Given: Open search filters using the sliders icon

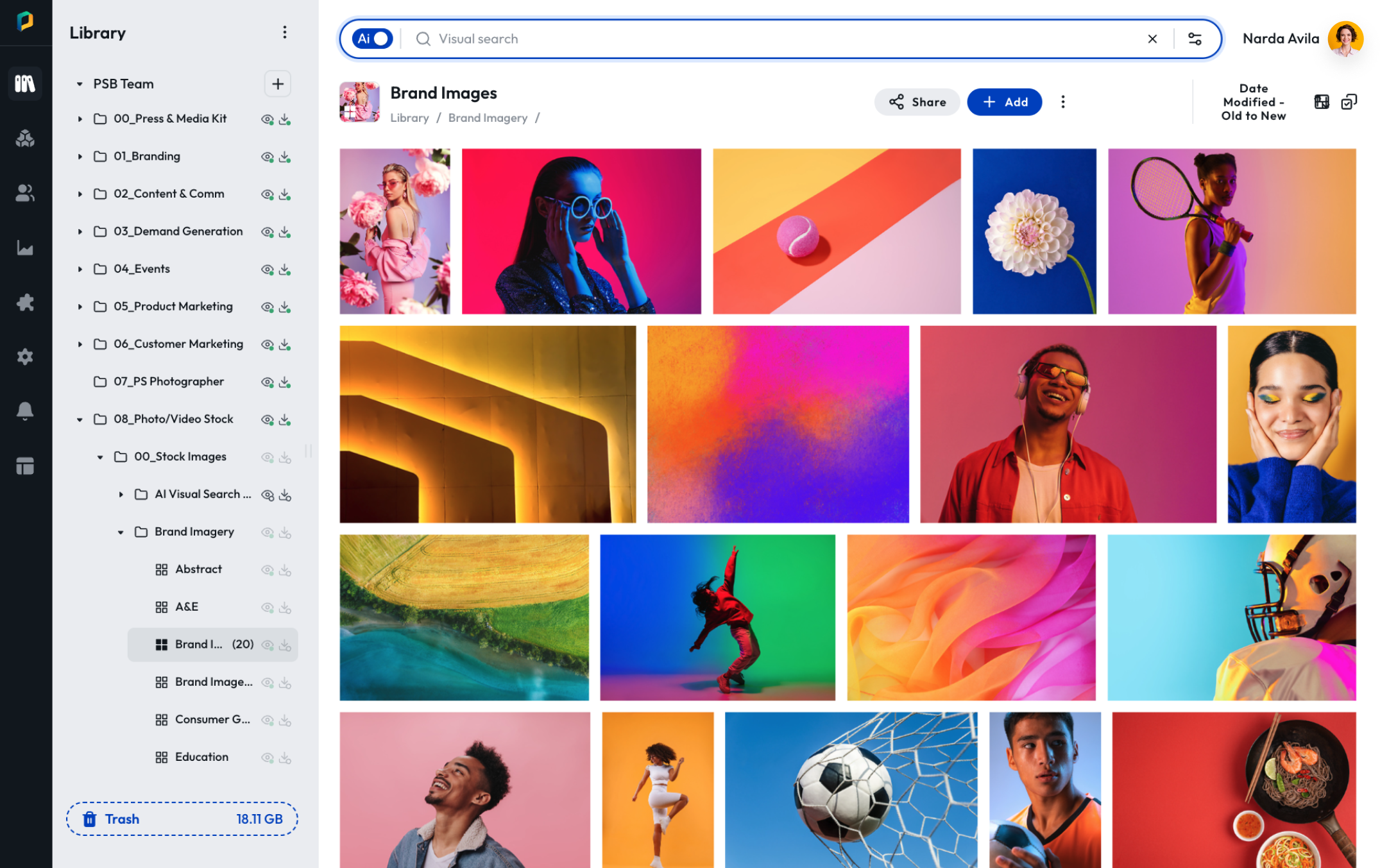Looking at the screenshot, I should [1195, 38].
